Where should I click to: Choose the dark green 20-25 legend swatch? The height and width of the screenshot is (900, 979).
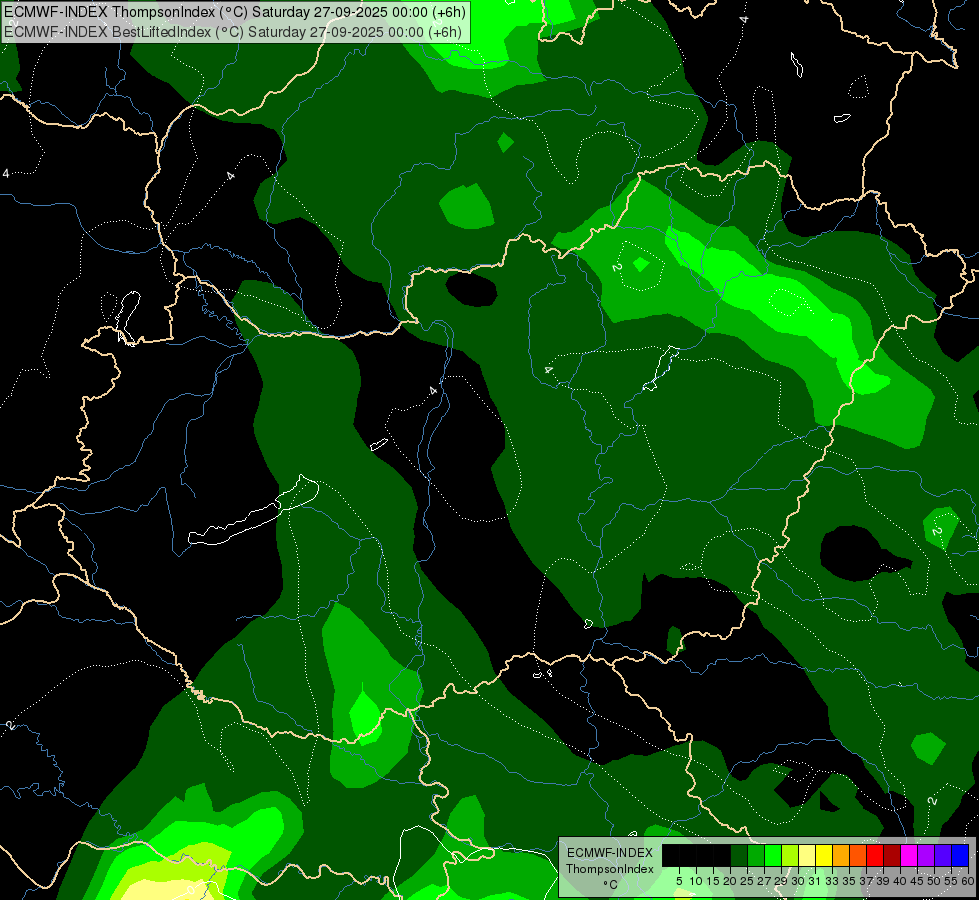[739, 855]
